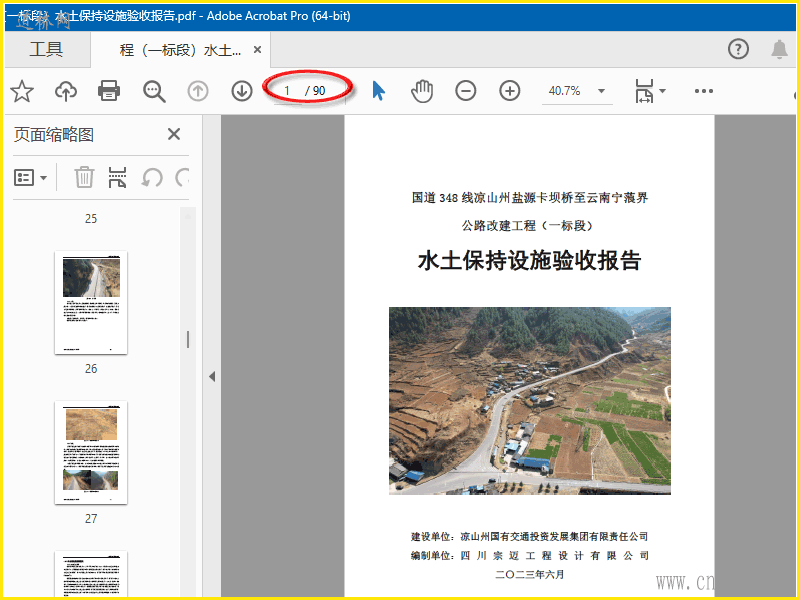Close the page thumbnails panel
This screenshot has width=800, height=600.
174,134
